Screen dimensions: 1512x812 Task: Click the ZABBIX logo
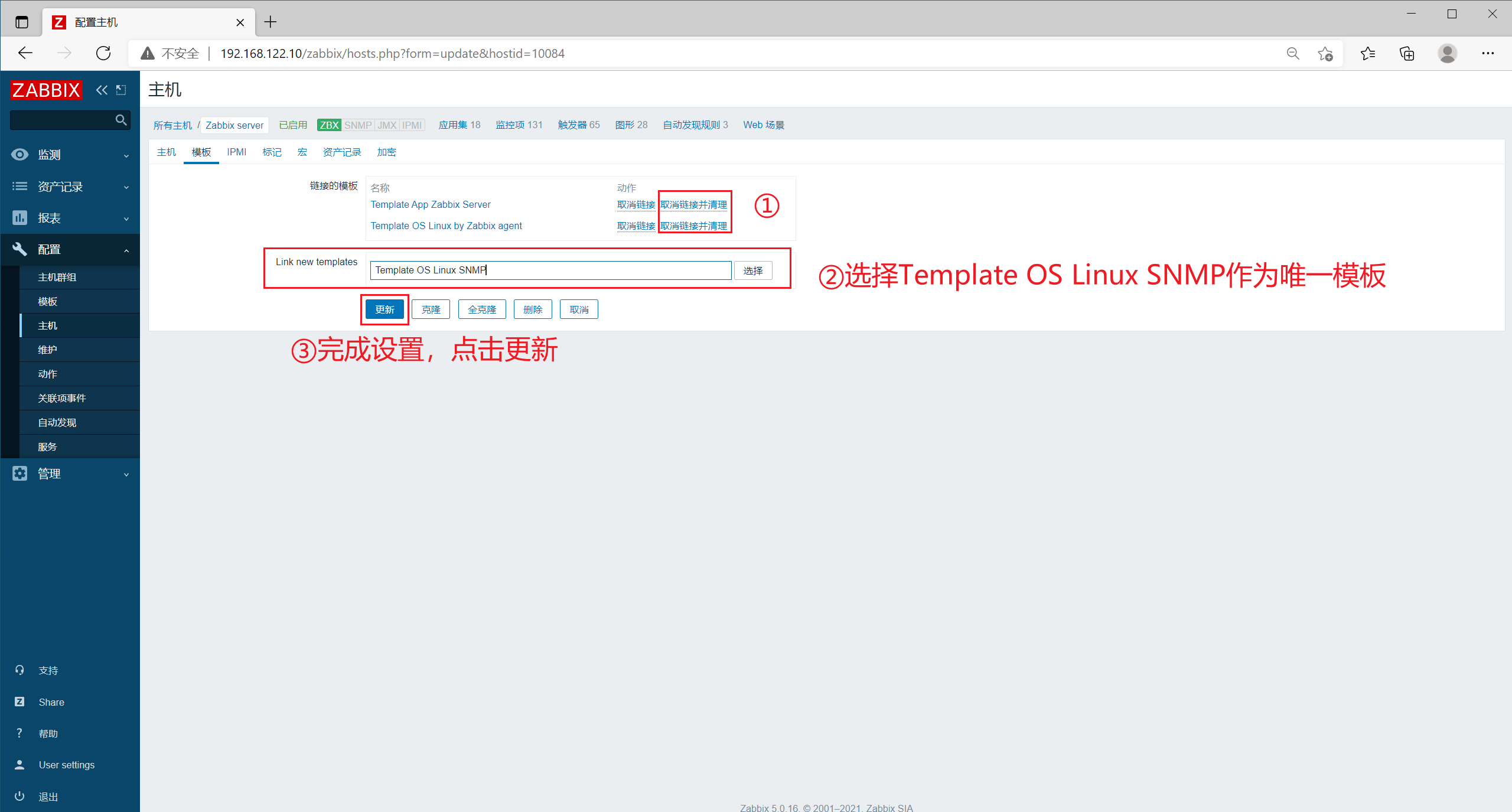tap(46, 90)
